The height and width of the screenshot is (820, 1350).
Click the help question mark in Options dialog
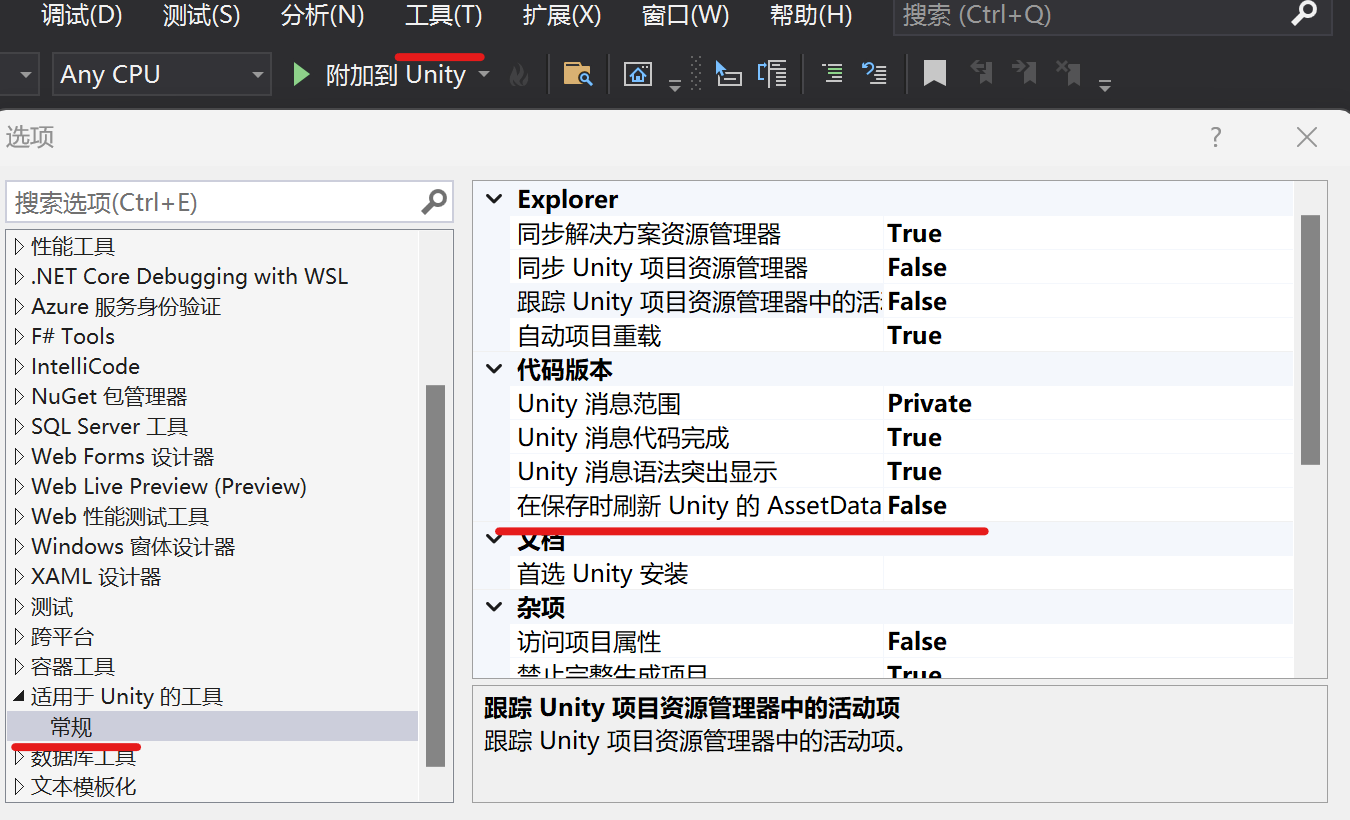[x=1215, y=137]
